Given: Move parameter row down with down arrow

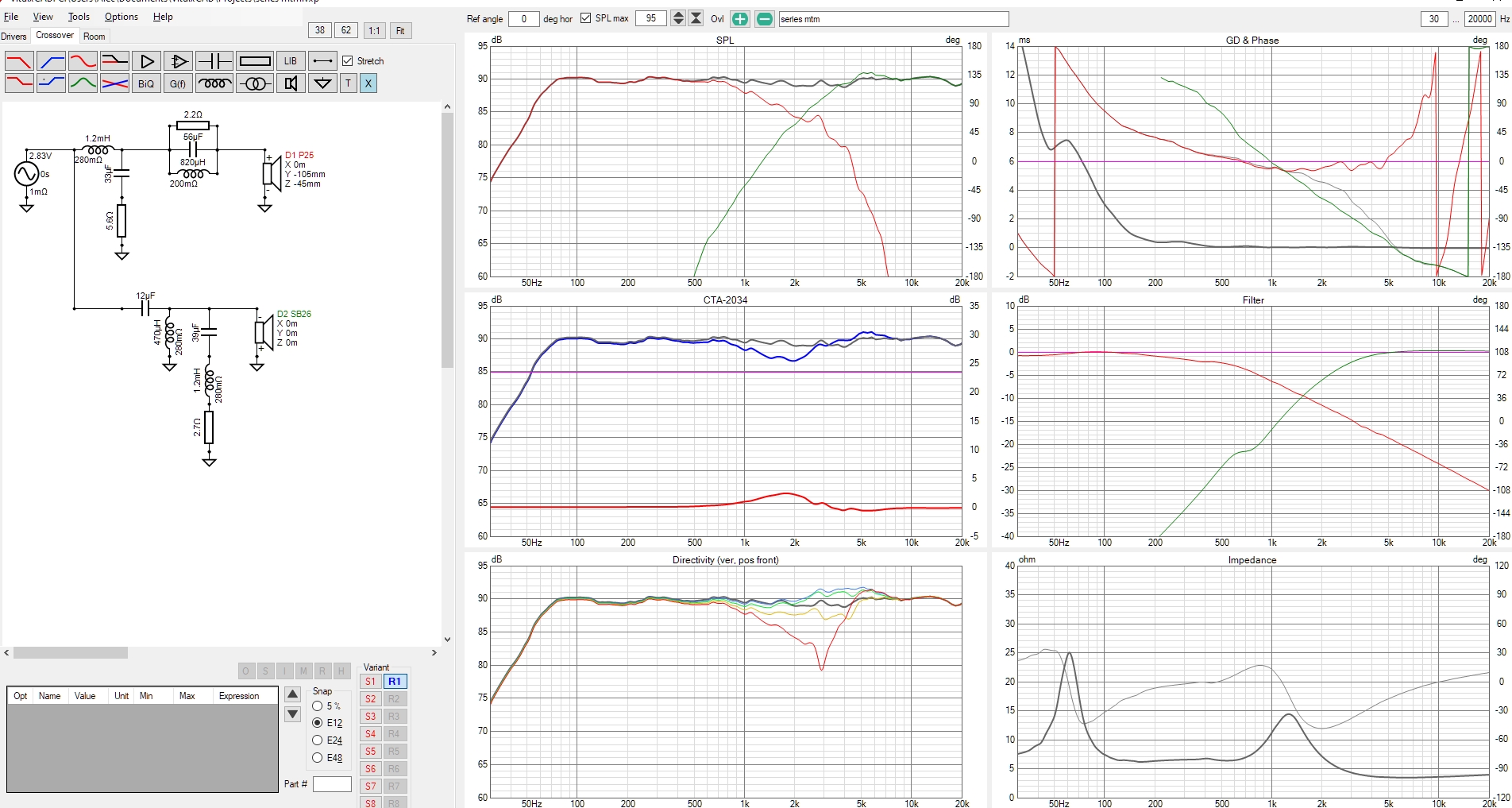Looking at the screenshot, I should [x=292, y=714].
